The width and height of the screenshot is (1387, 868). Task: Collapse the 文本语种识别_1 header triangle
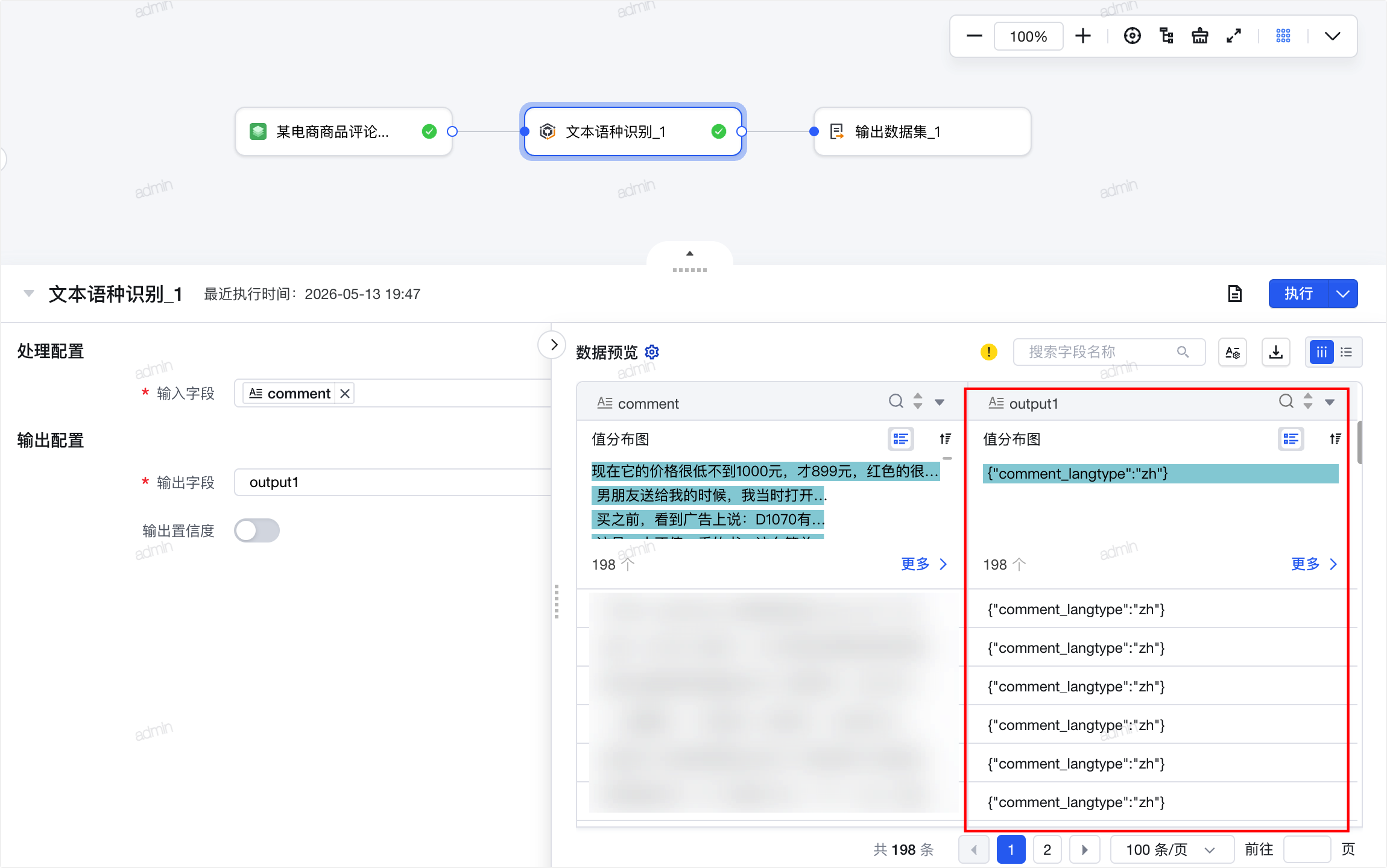coord(28,294)
